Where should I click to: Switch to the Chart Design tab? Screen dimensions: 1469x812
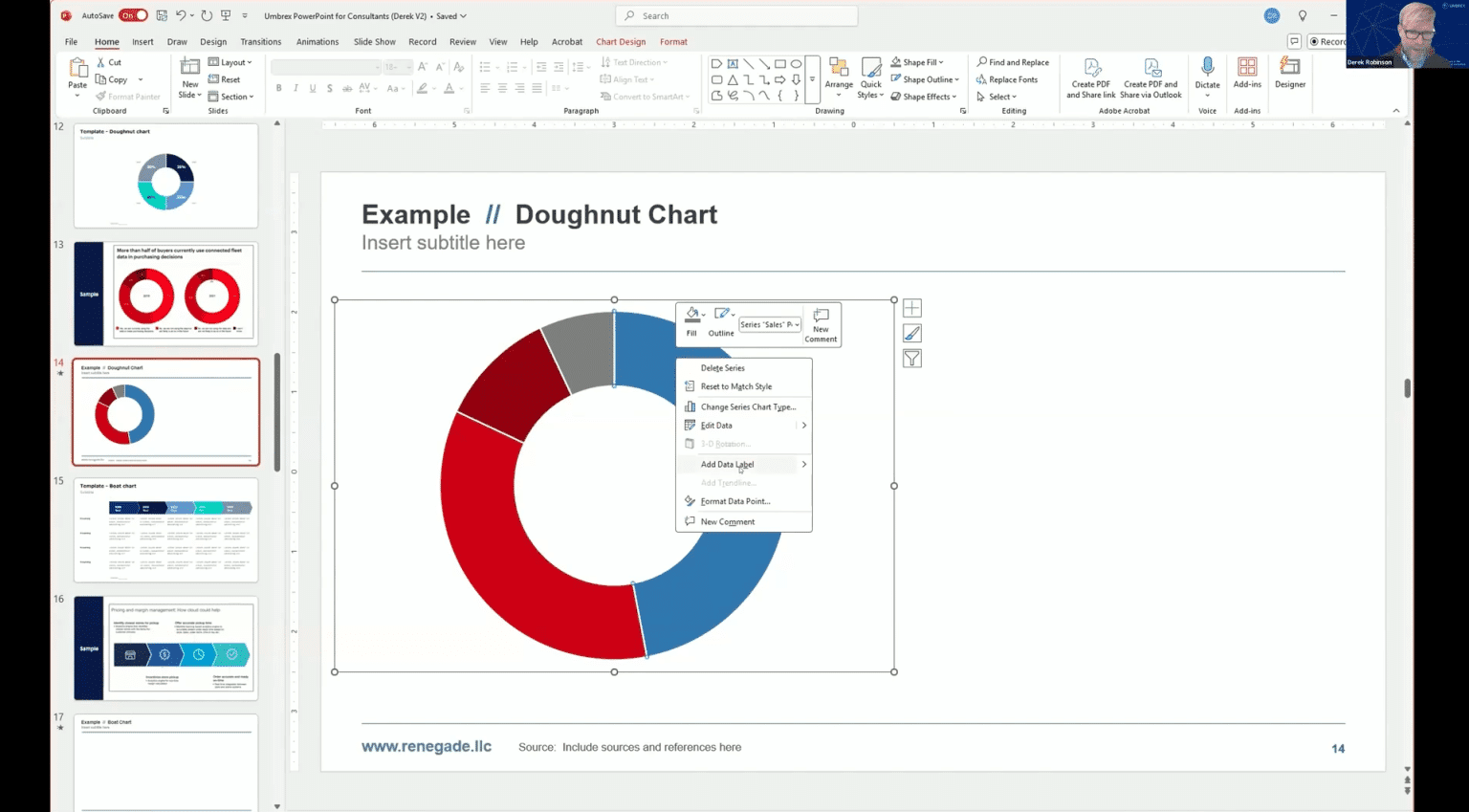tap(621, 41)
